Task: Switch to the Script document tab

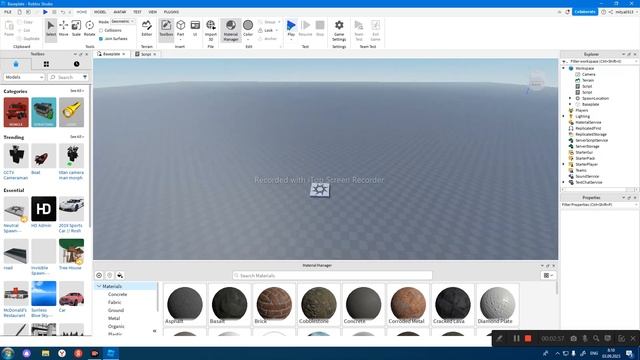Action: pos(146,54)
